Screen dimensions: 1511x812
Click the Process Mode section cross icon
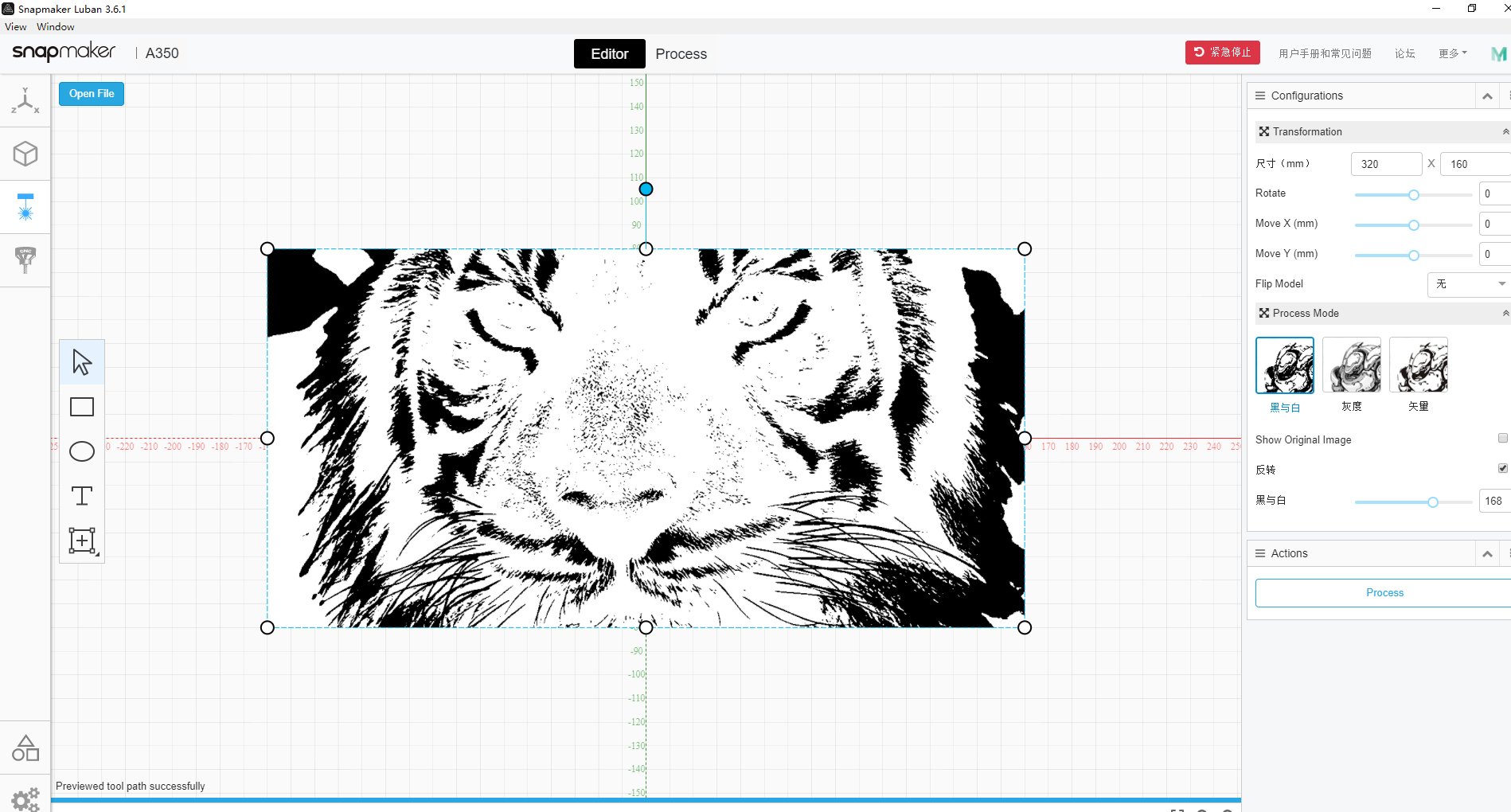[x=1263, y=313]
